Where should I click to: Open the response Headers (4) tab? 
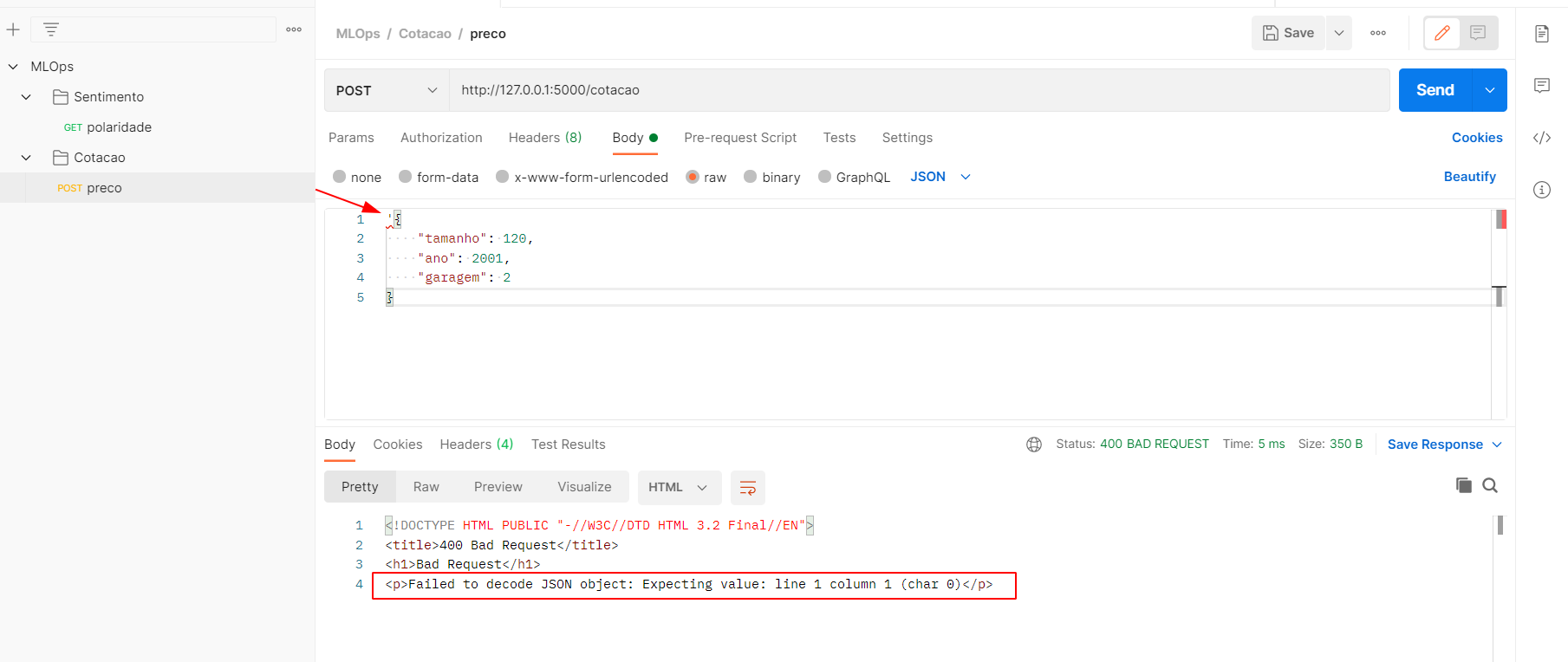click(x=477, y=445)
